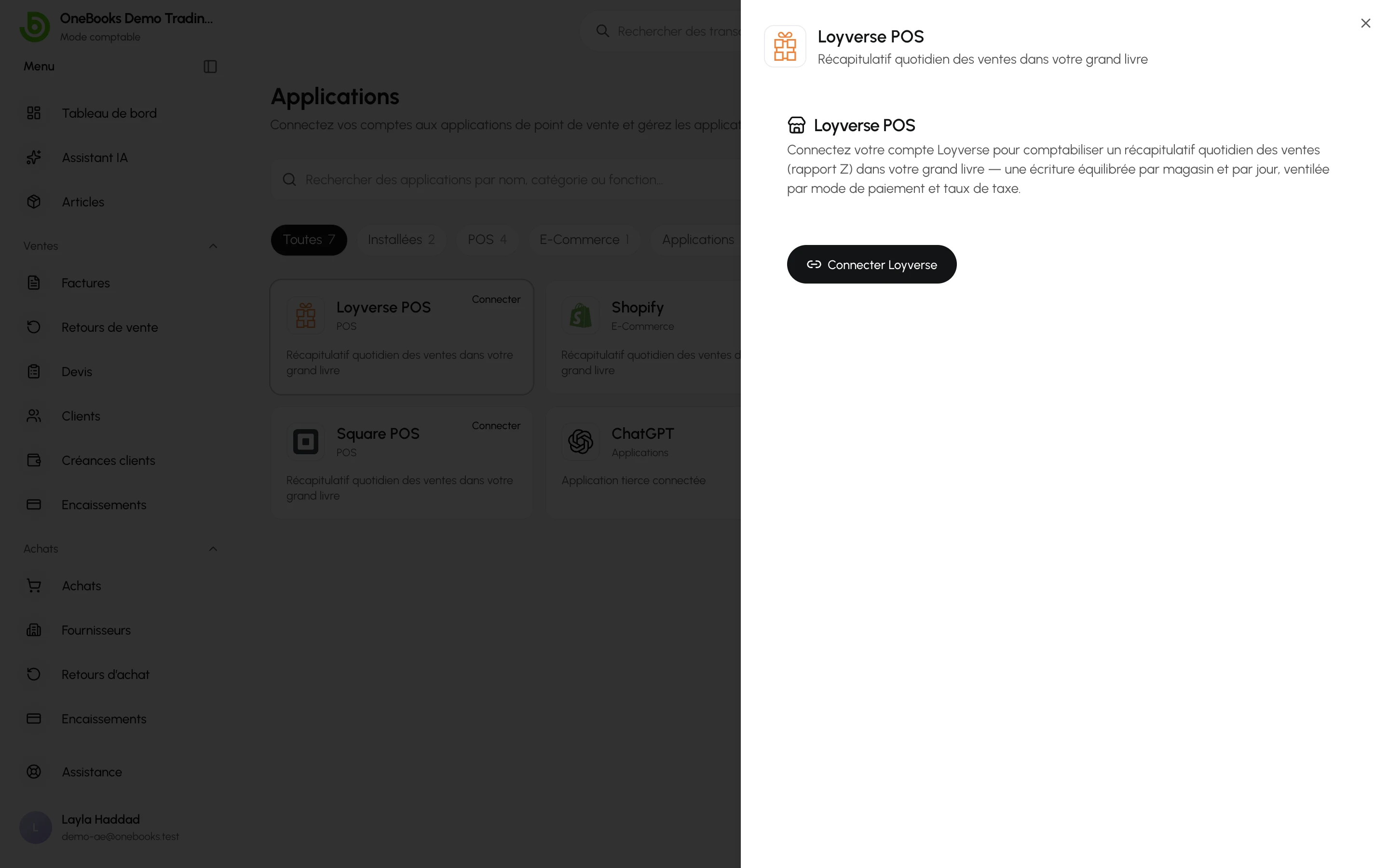Click Layla Haddad user avatar
This screenshot has width=1389, height=868.
click(x=36, y=827)
